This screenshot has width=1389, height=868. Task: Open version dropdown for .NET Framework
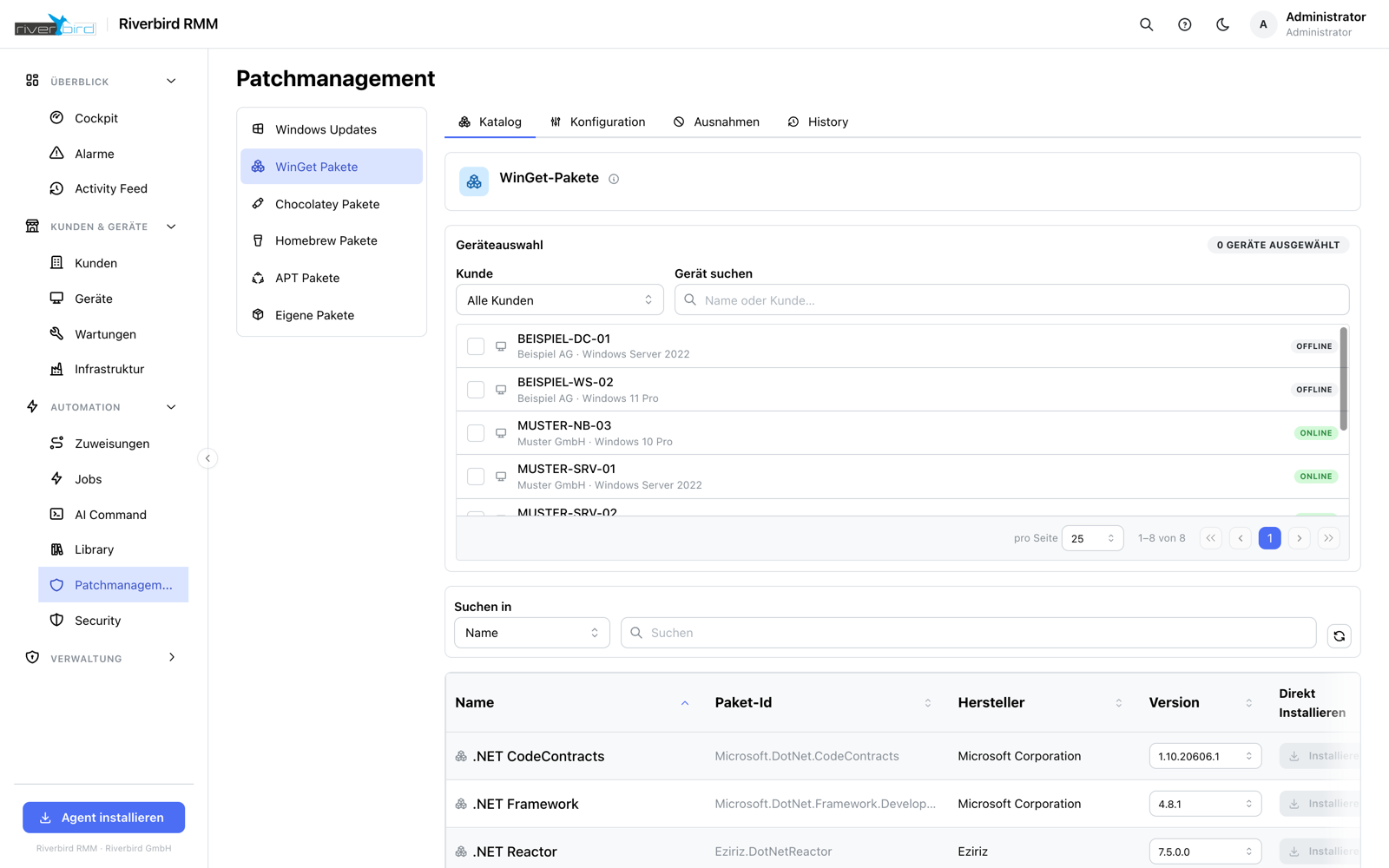(x=1205, y=804)
